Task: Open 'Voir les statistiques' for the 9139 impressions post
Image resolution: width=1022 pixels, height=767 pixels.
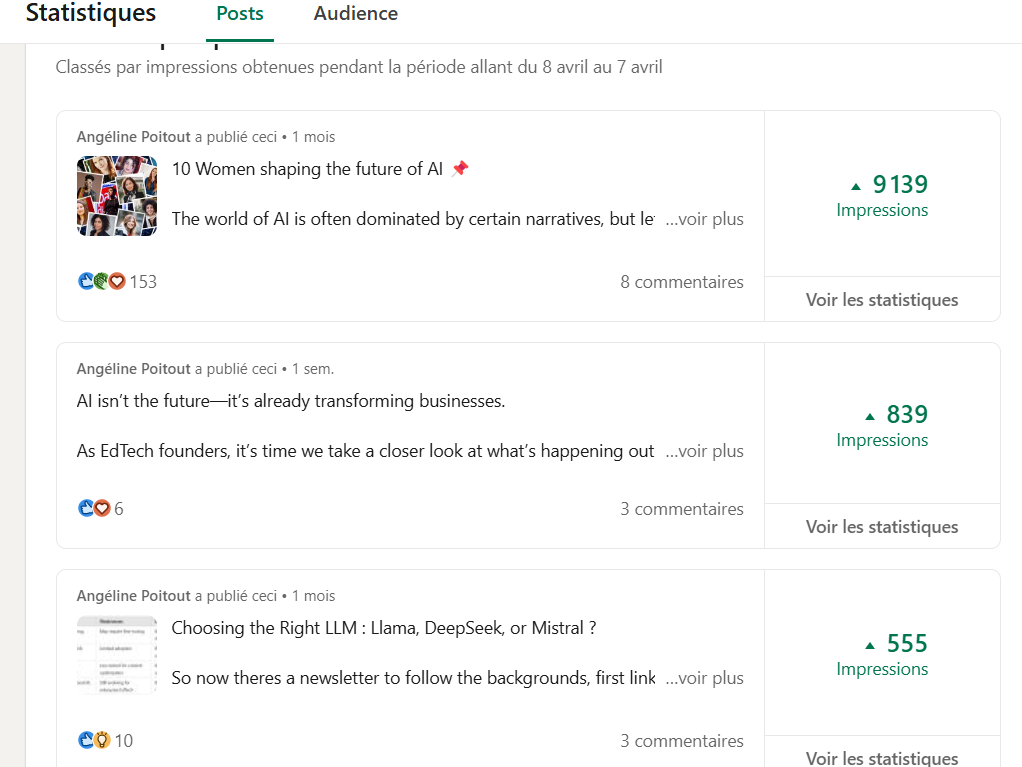Action: (882, 300)
